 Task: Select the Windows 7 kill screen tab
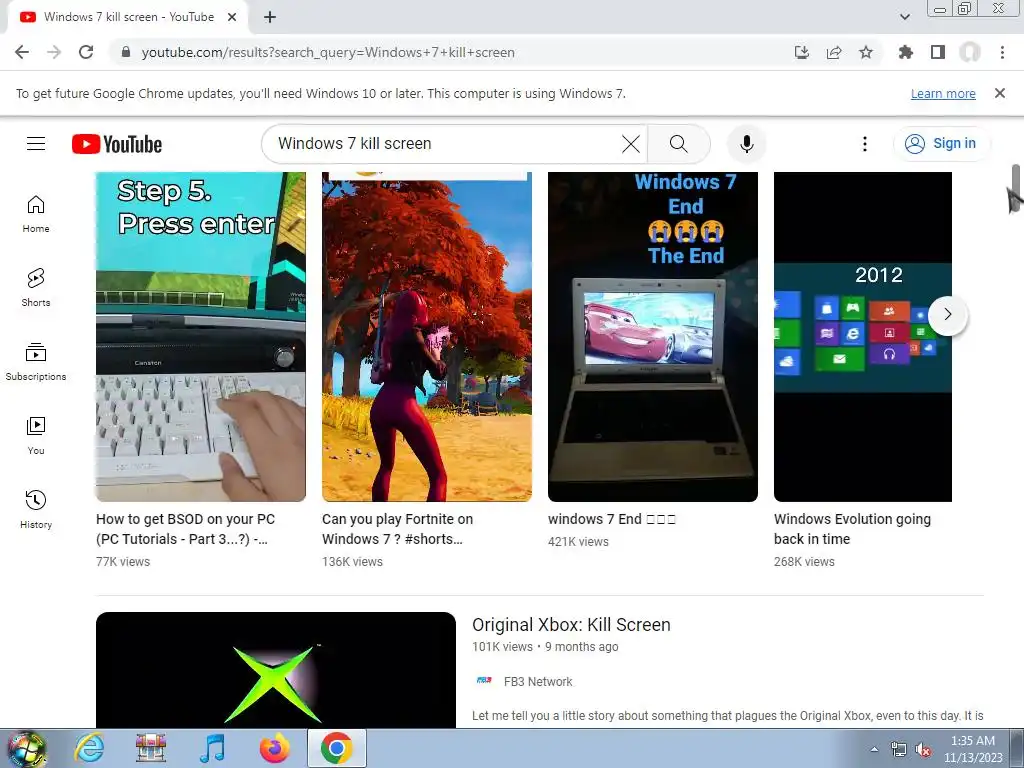128,17
